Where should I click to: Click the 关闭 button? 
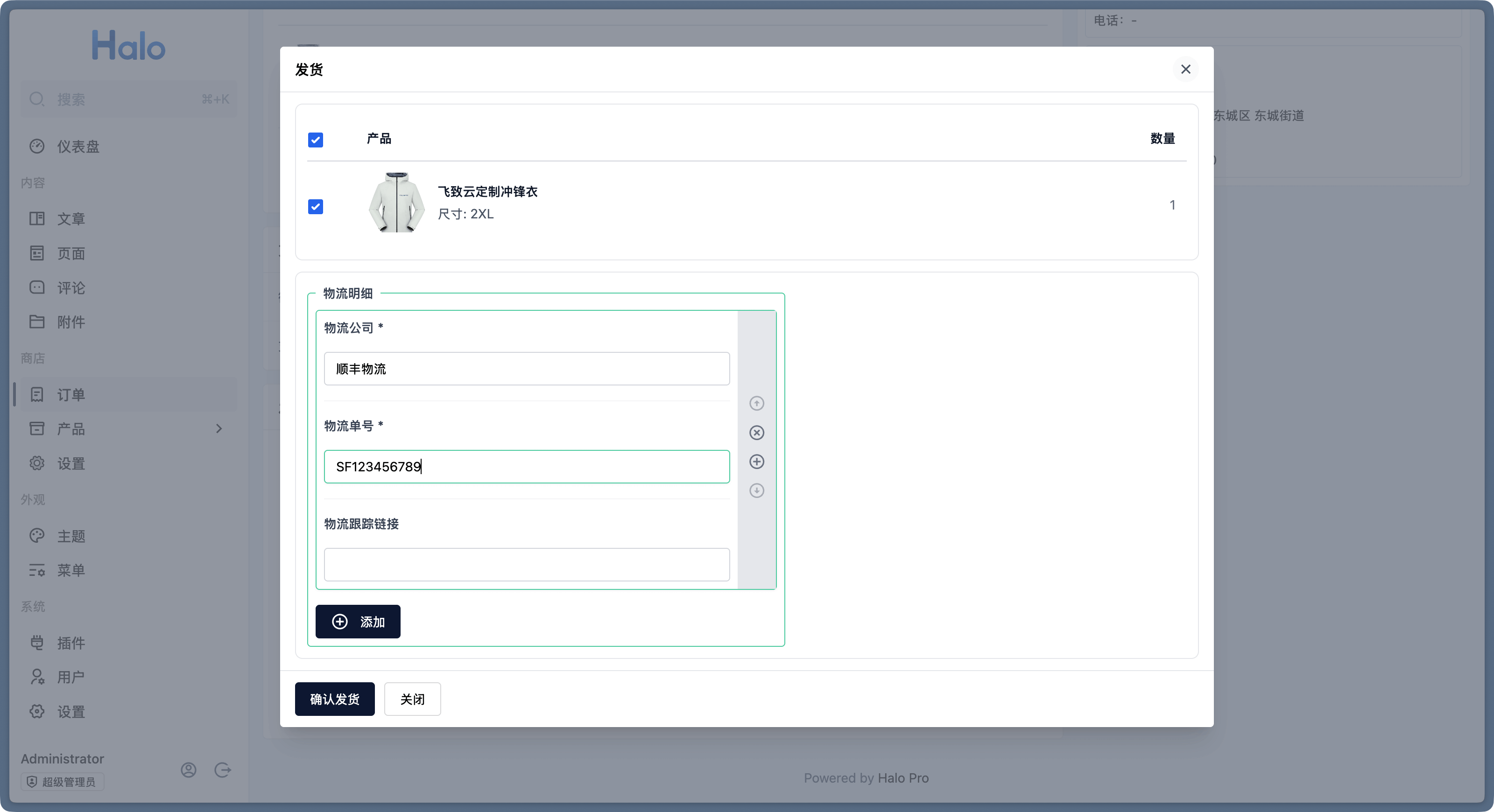pos(412,699)
